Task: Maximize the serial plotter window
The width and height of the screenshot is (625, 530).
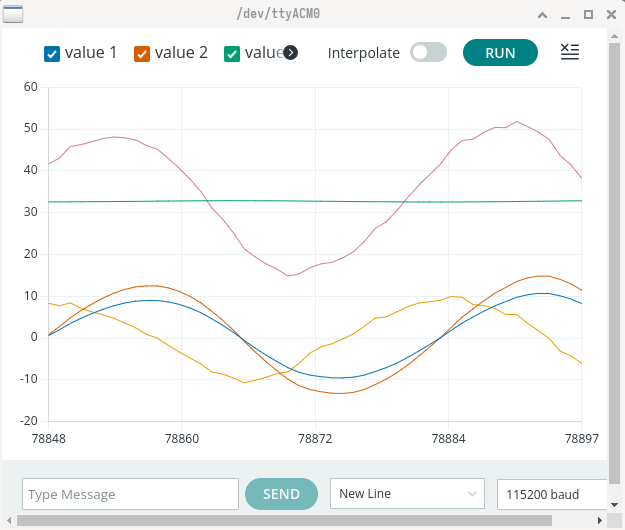Action: pyautogui.click(x=588, y=15)
